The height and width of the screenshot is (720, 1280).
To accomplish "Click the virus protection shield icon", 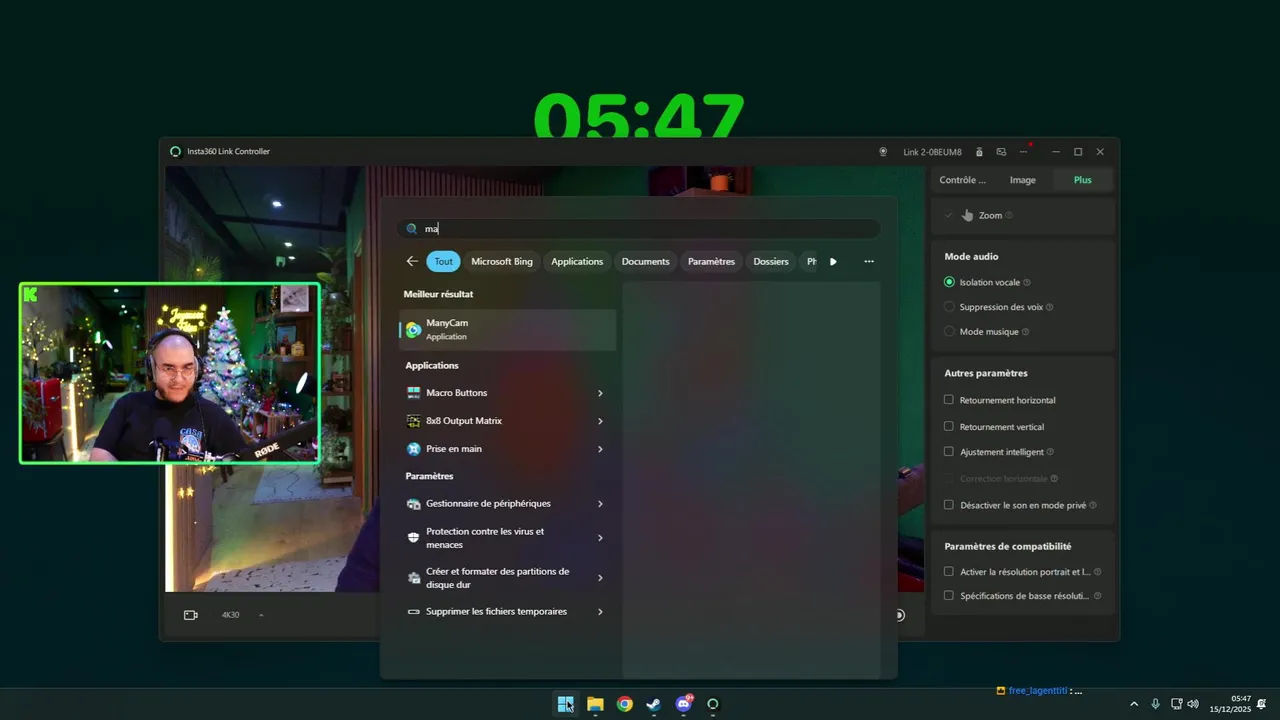I will coord(414,538).
